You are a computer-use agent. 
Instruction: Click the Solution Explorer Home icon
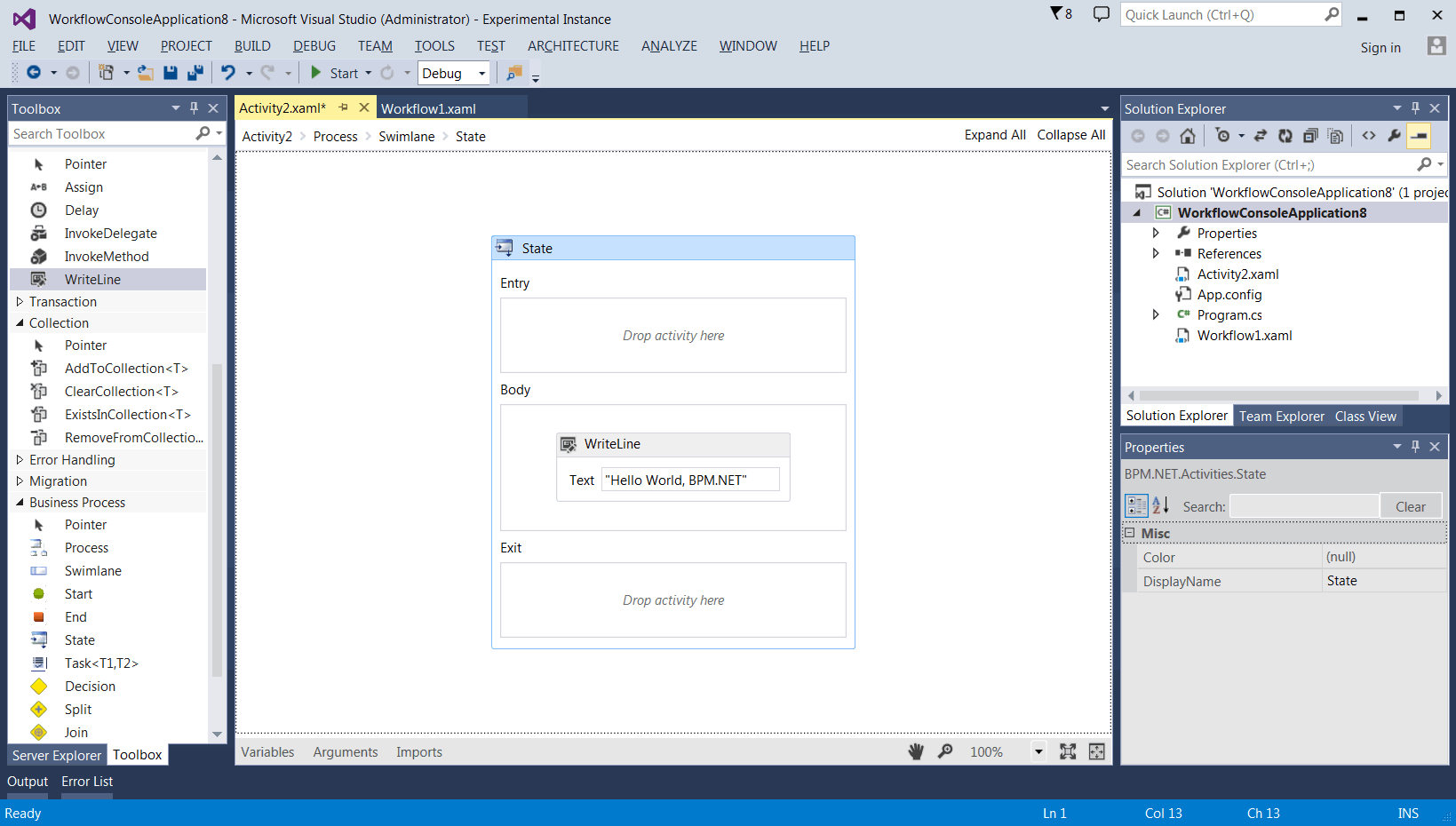pyautogui.click(x=1188, y=136)
